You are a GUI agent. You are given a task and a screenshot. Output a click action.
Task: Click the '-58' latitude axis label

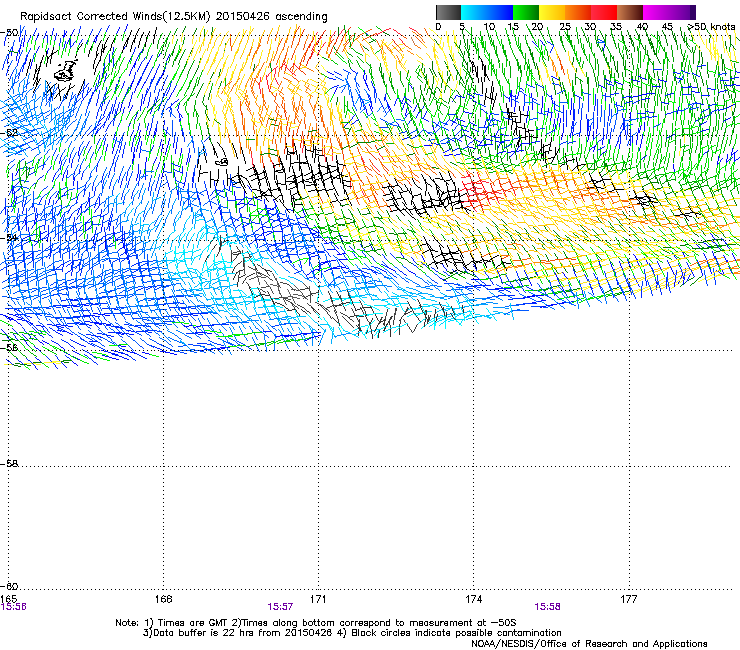(x=9, y=464)
